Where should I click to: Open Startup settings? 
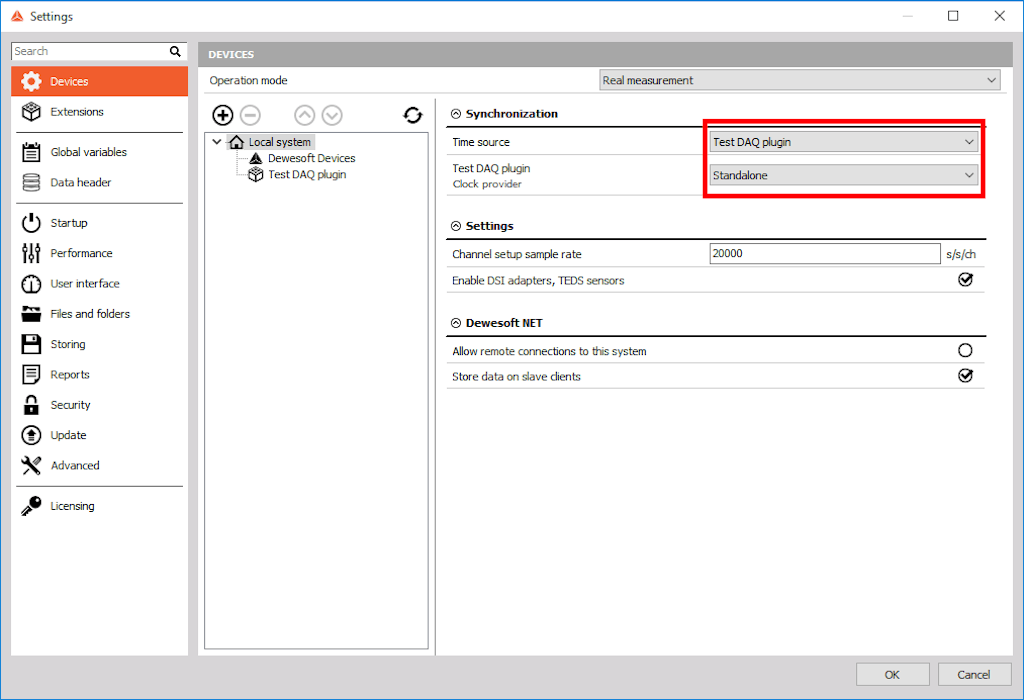pos(99,223)
